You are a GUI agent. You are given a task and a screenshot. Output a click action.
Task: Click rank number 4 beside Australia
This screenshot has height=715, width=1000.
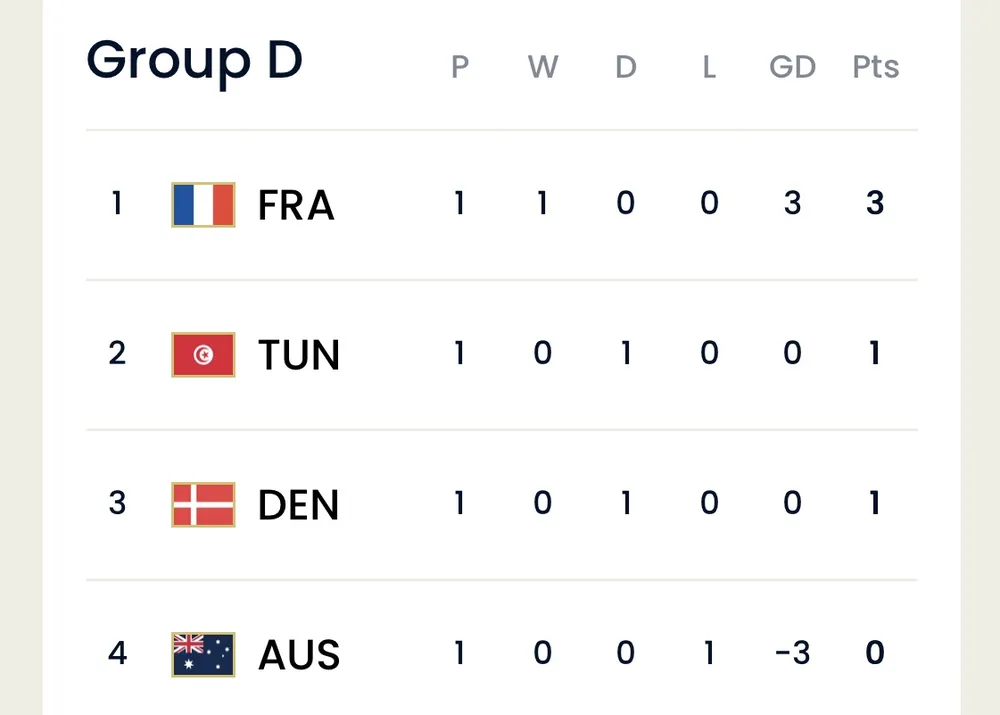117,654
